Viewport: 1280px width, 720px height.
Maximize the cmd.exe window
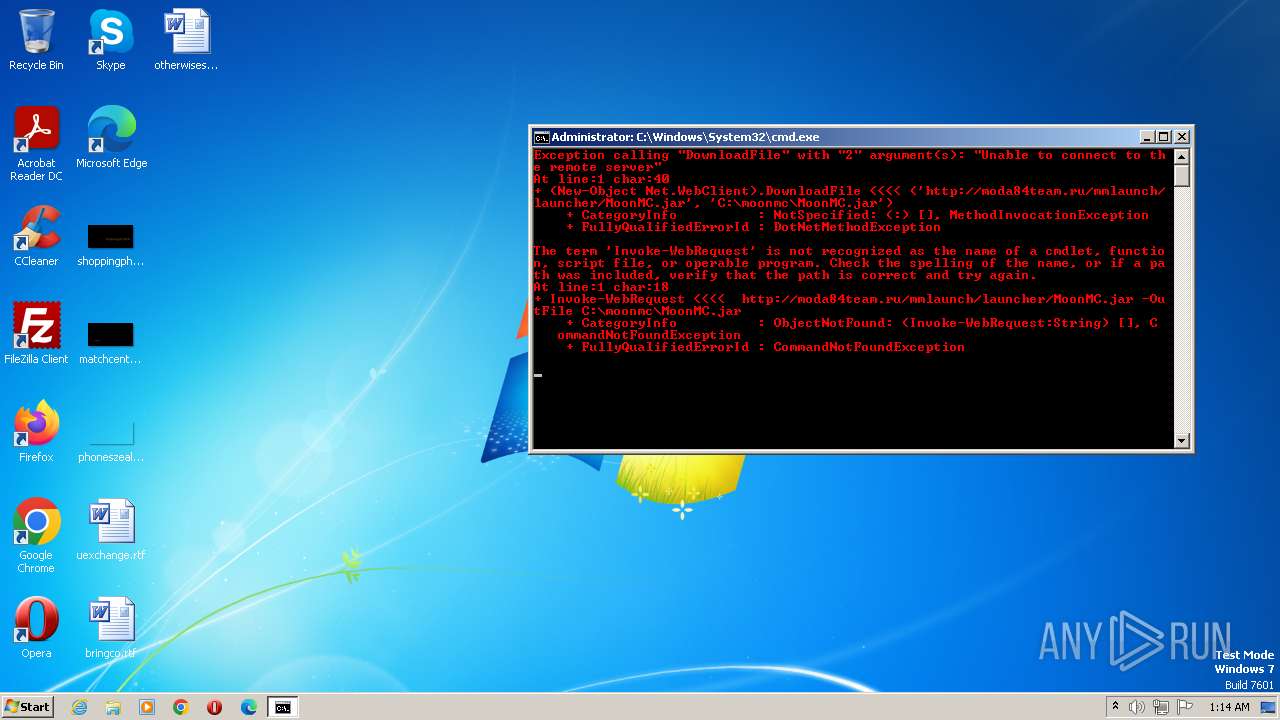(1164, 137)
